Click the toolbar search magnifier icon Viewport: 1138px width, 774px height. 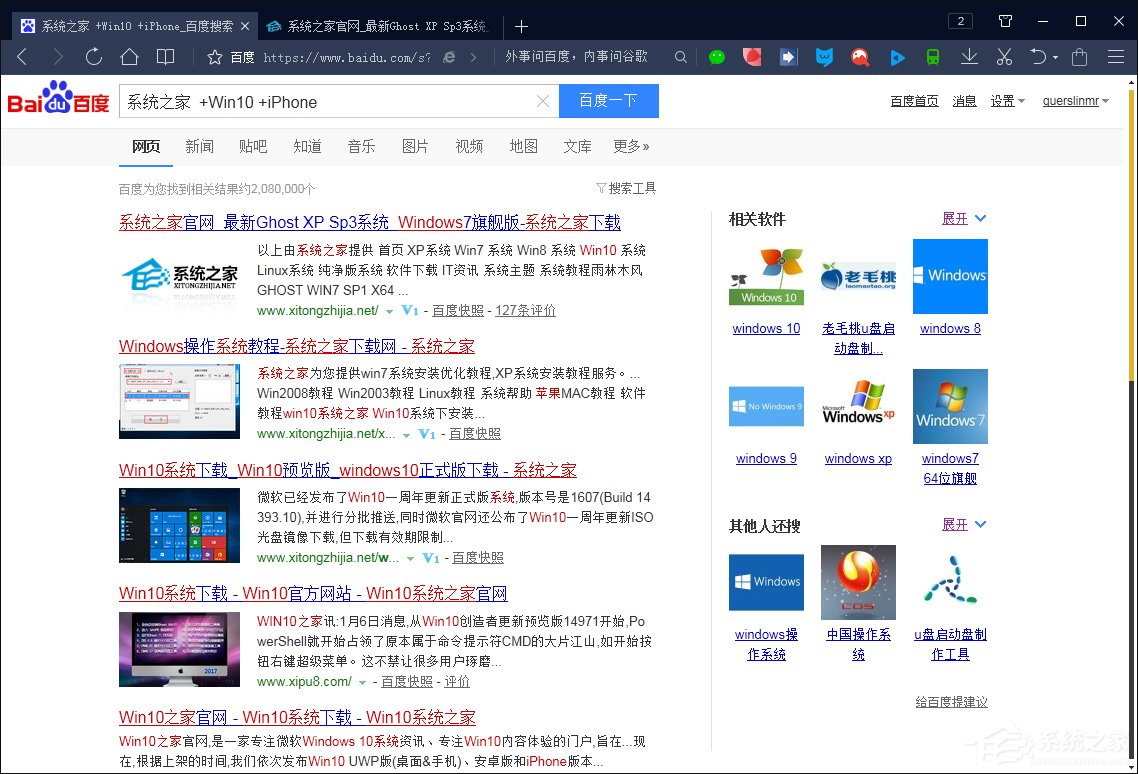680,57
